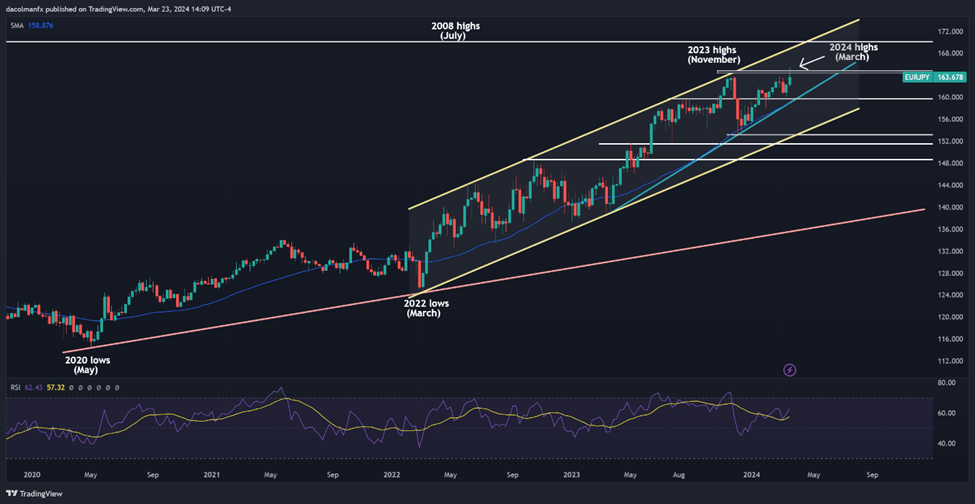This screenshot has width=975, height=504.
Task: Select the SMA value 158.876
Action: point(40,25)
